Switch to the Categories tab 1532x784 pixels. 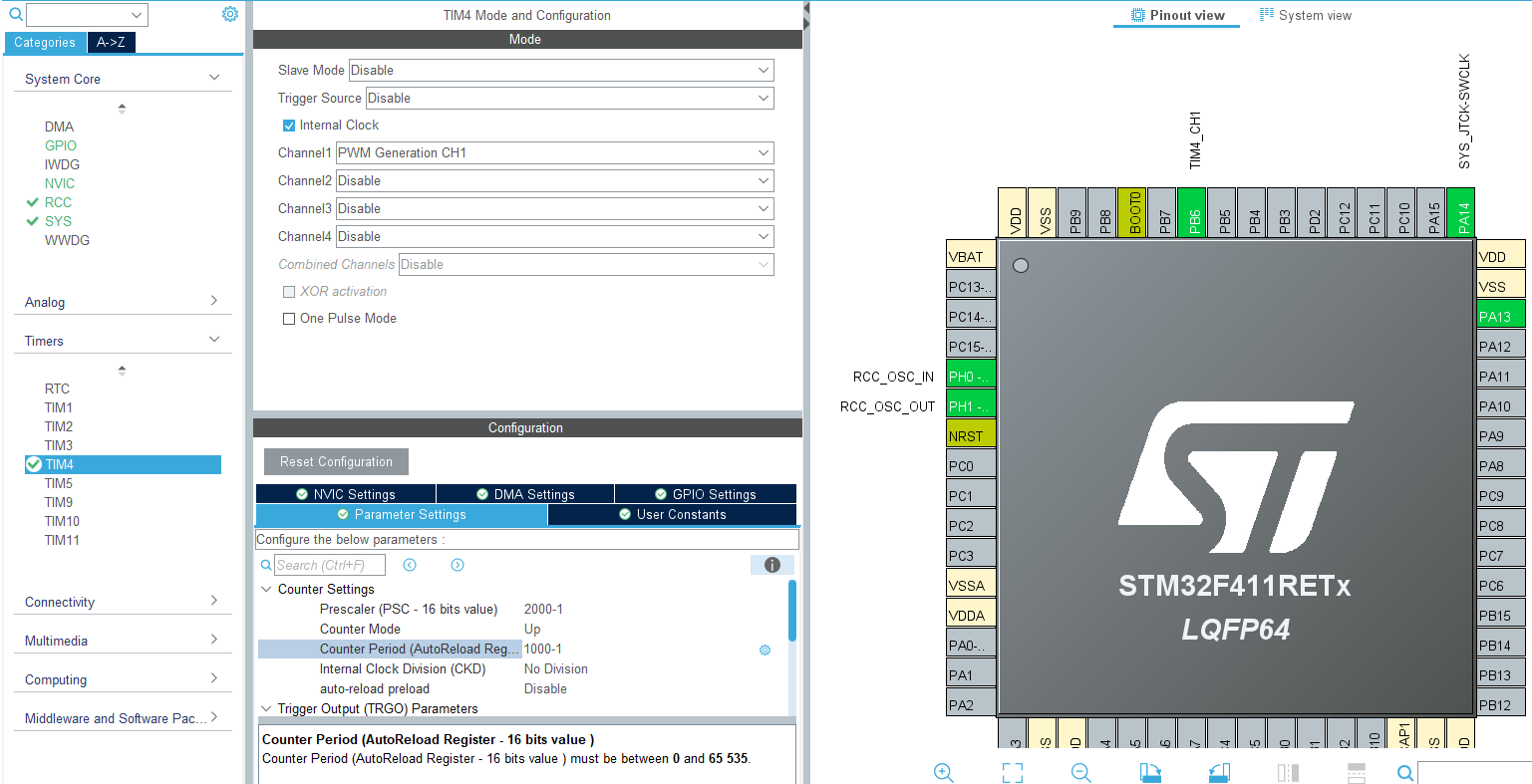(45, 43)
